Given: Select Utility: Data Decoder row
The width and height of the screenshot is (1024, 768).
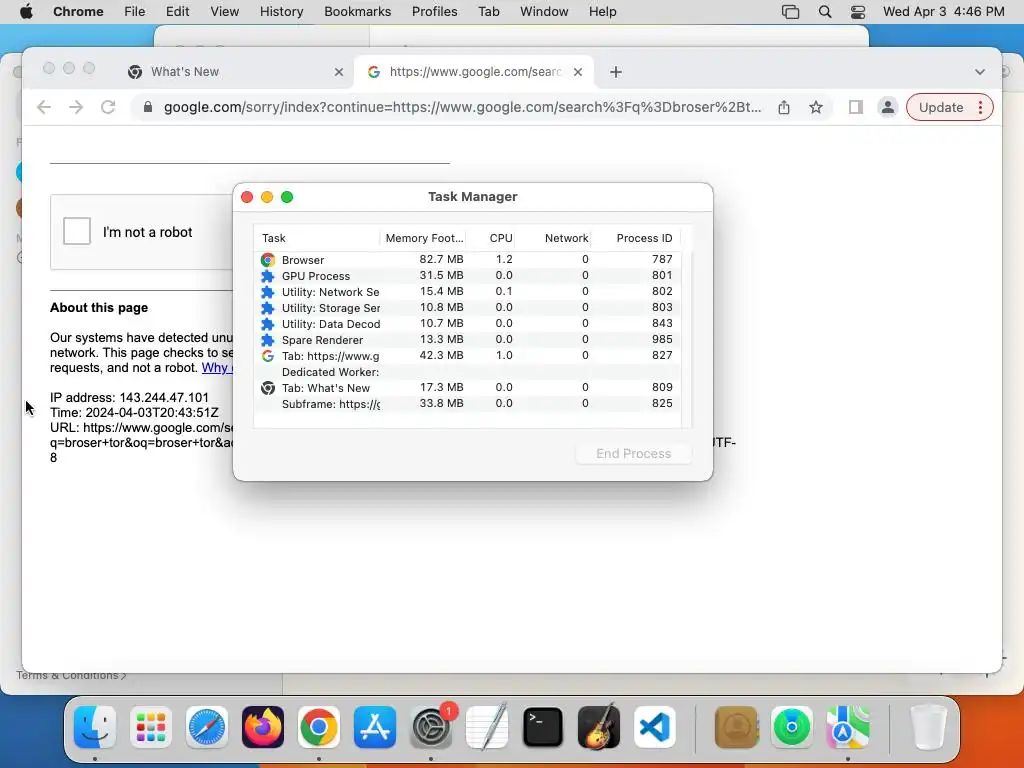Looking at the screenshot, I should (x=468, y=323).
